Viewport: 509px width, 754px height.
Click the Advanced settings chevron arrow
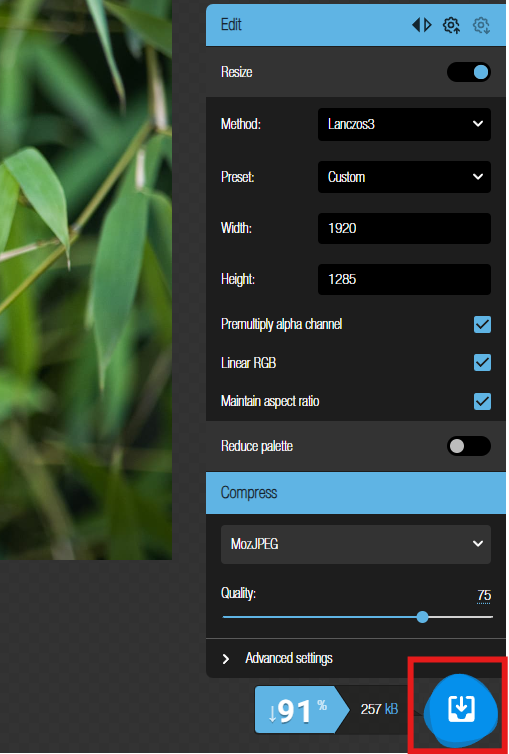pyautogui.click(x=226, y=659)
